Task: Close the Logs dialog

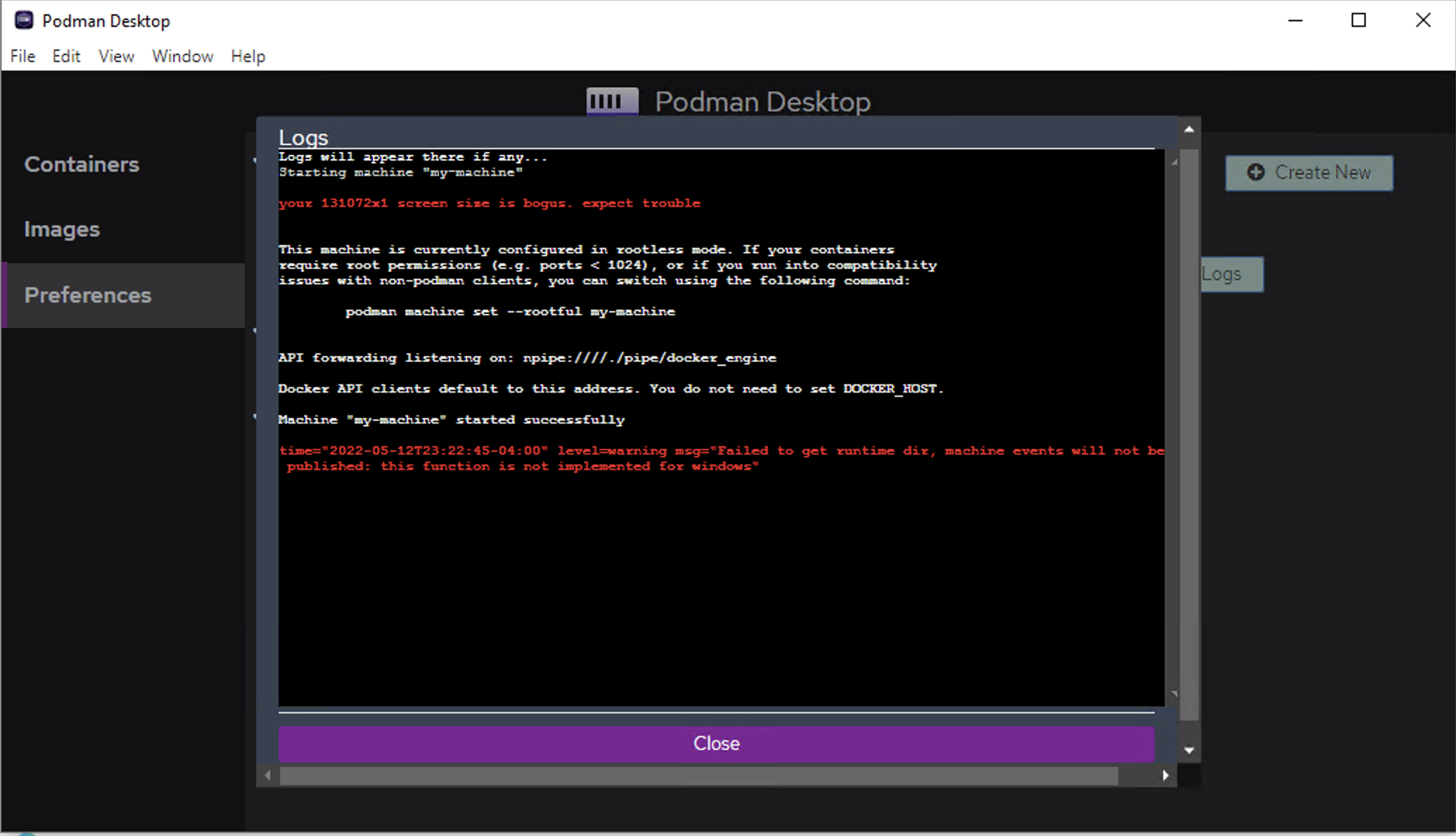Action: click(x=716, y=743)
